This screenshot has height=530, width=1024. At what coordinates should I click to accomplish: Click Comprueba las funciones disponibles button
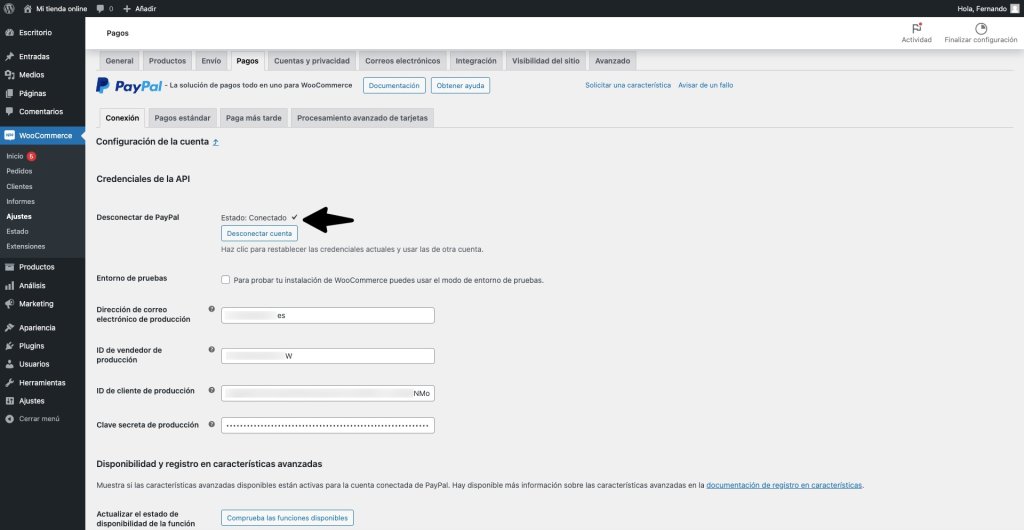point(287,518)
